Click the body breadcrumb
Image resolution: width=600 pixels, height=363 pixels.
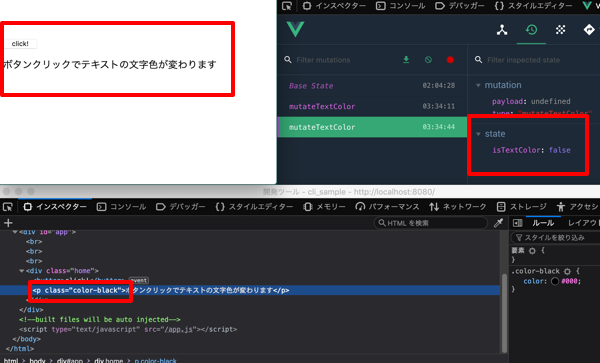coord(37,360)
